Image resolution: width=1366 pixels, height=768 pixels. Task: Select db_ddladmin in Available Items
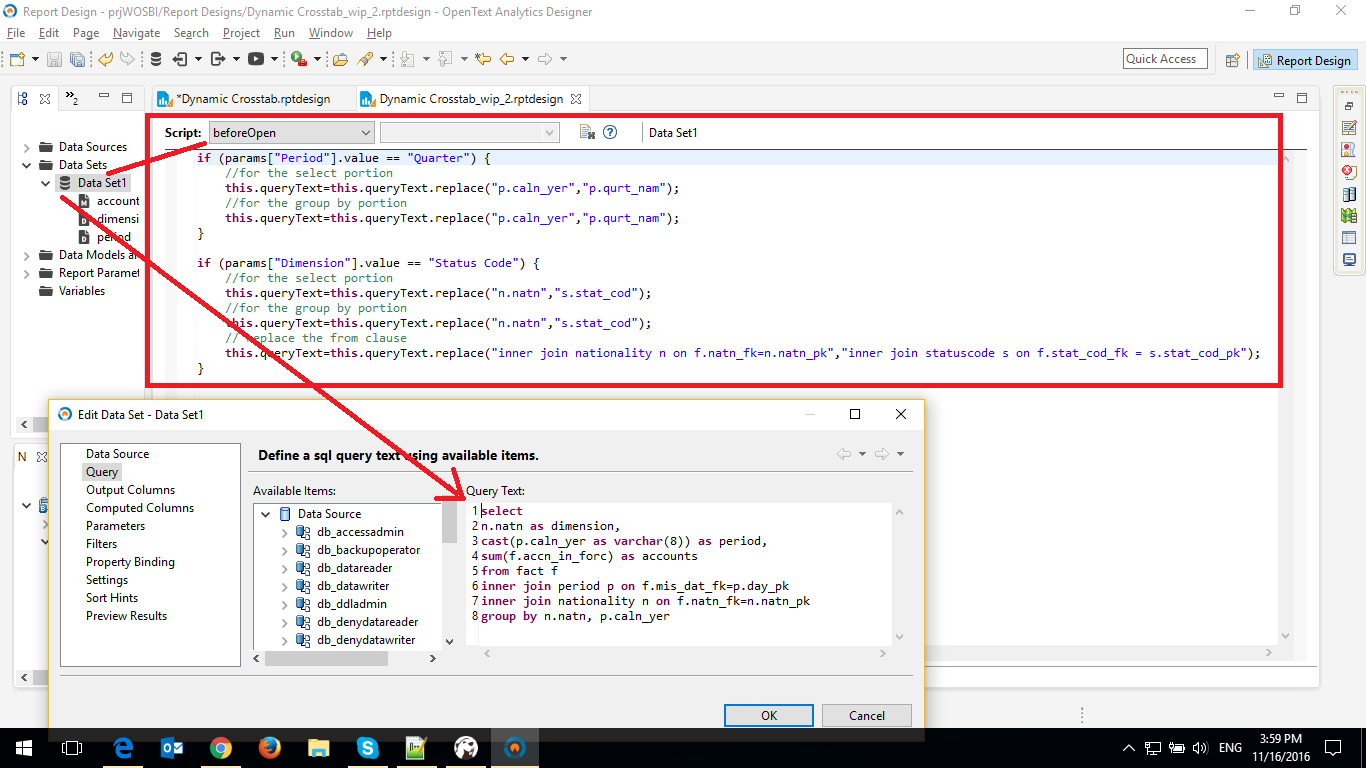pyautogui.click(x=351, y=604)
